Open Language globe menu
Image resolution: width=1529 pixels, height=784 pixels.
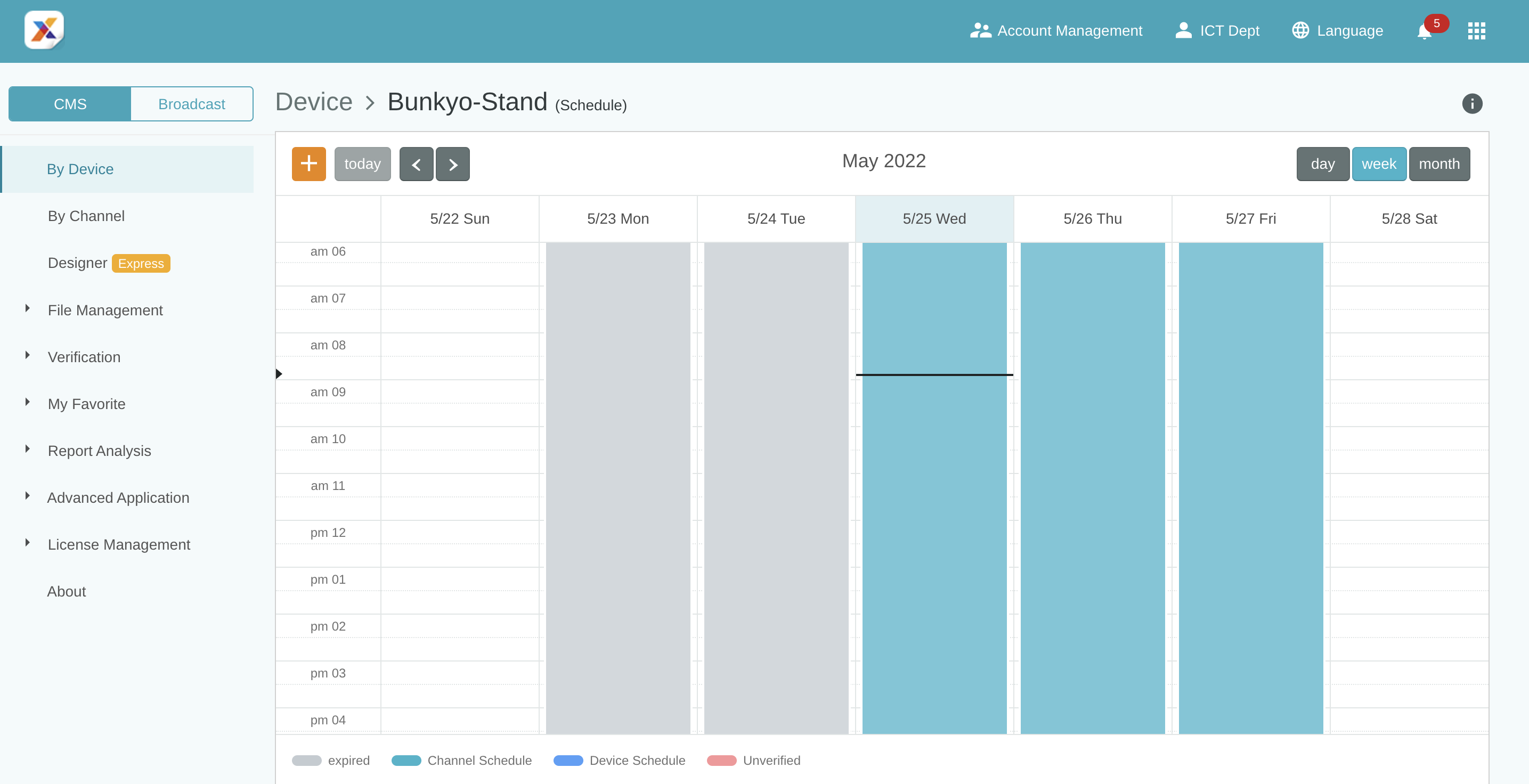point(1337,31)
